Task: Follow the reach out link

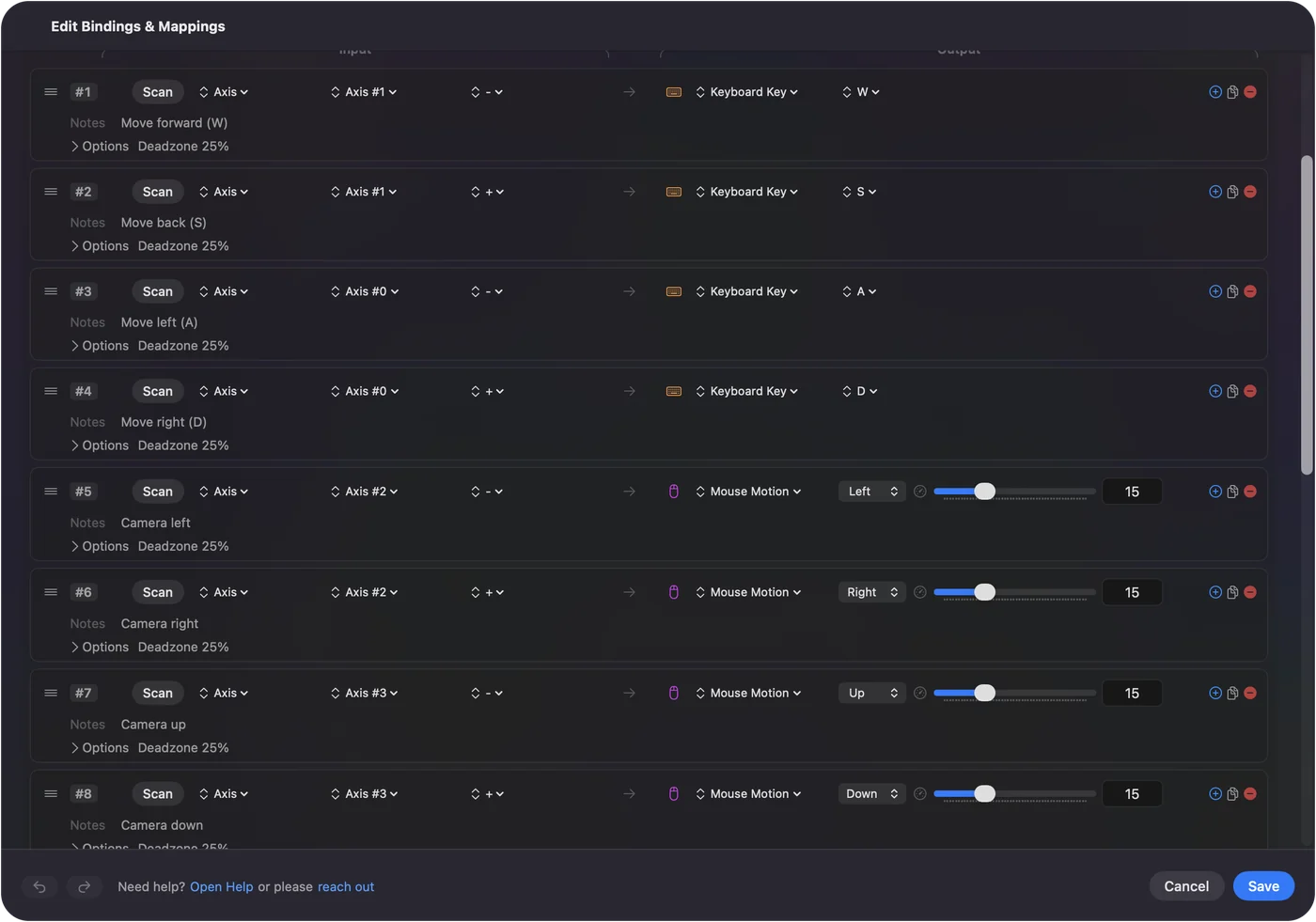Action: click(346, 887)
